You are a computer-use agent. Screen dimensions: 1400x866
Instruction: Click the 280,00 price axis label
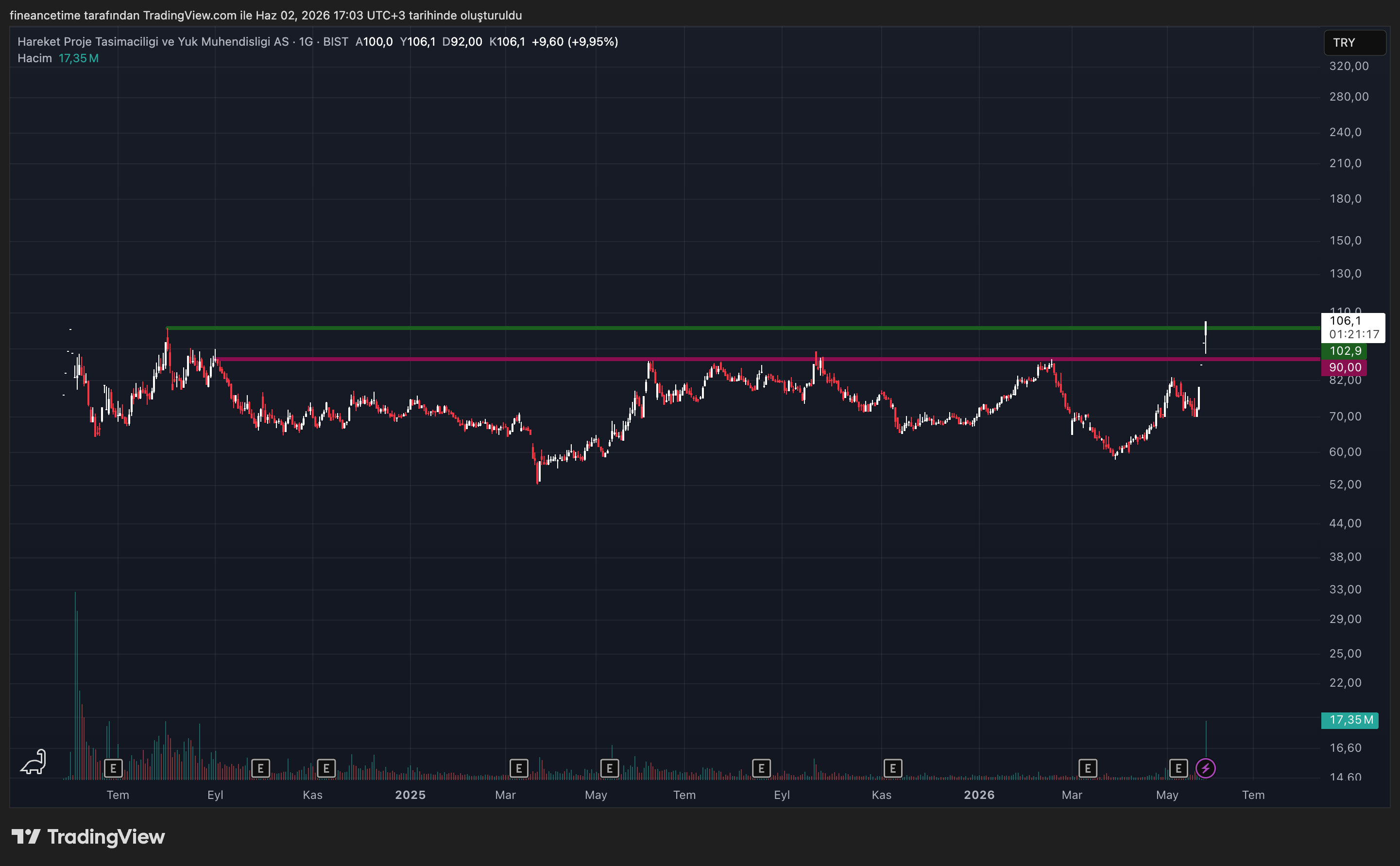pos(1349,97)
